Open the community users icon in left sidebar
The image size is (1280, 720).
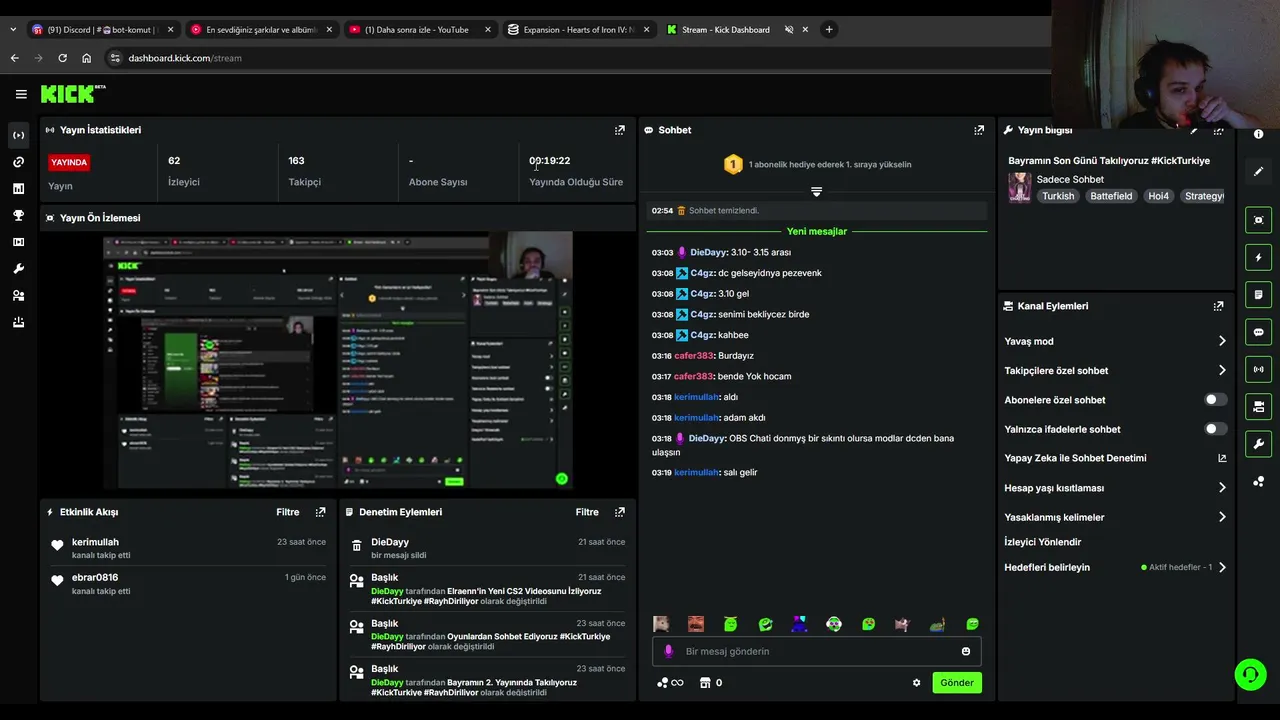tap(18, 296)
